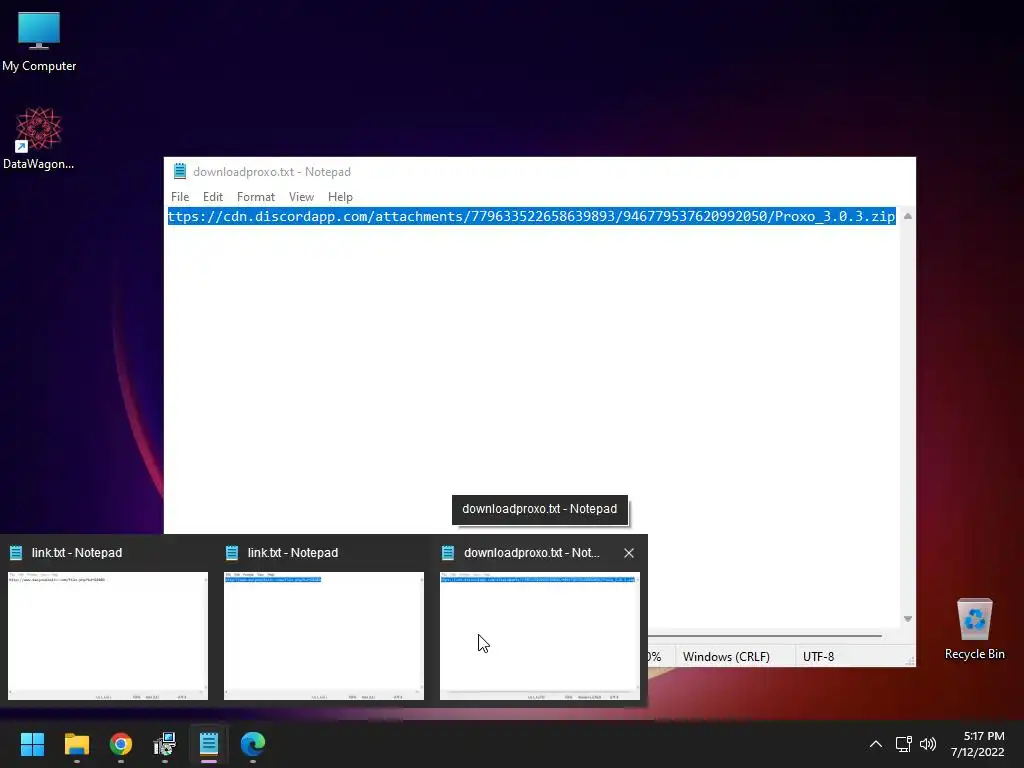Click the middle link.txt preview title label

293,552
